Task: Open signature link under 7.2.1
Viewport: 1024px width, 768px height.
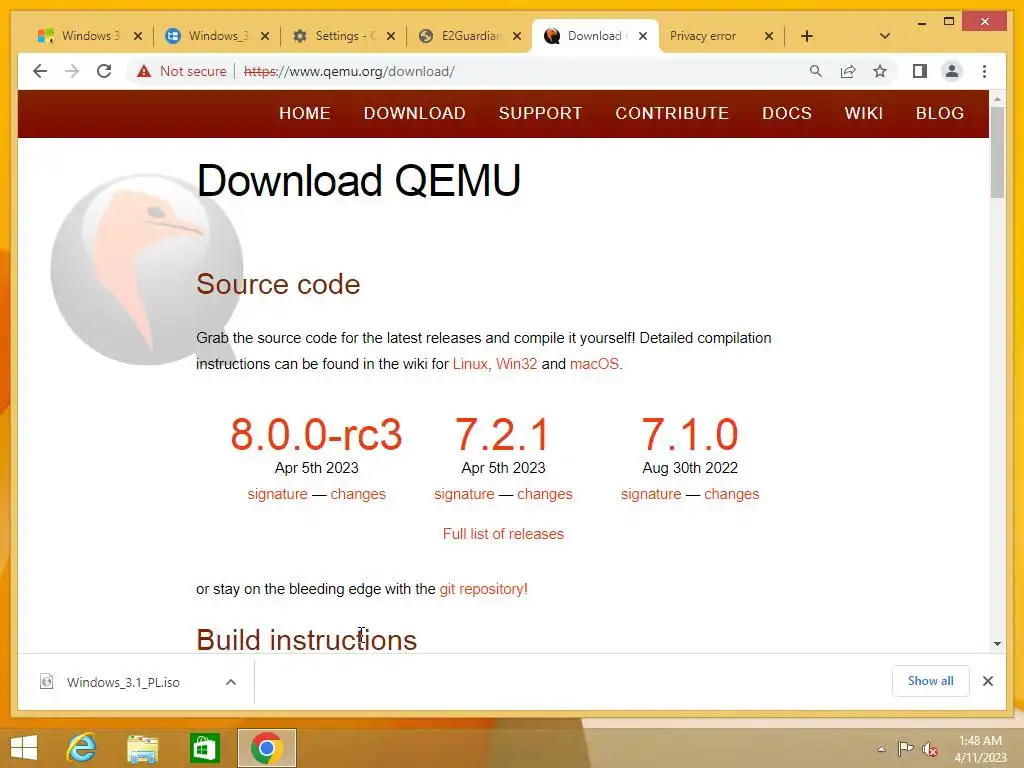Action: point(464,494)
